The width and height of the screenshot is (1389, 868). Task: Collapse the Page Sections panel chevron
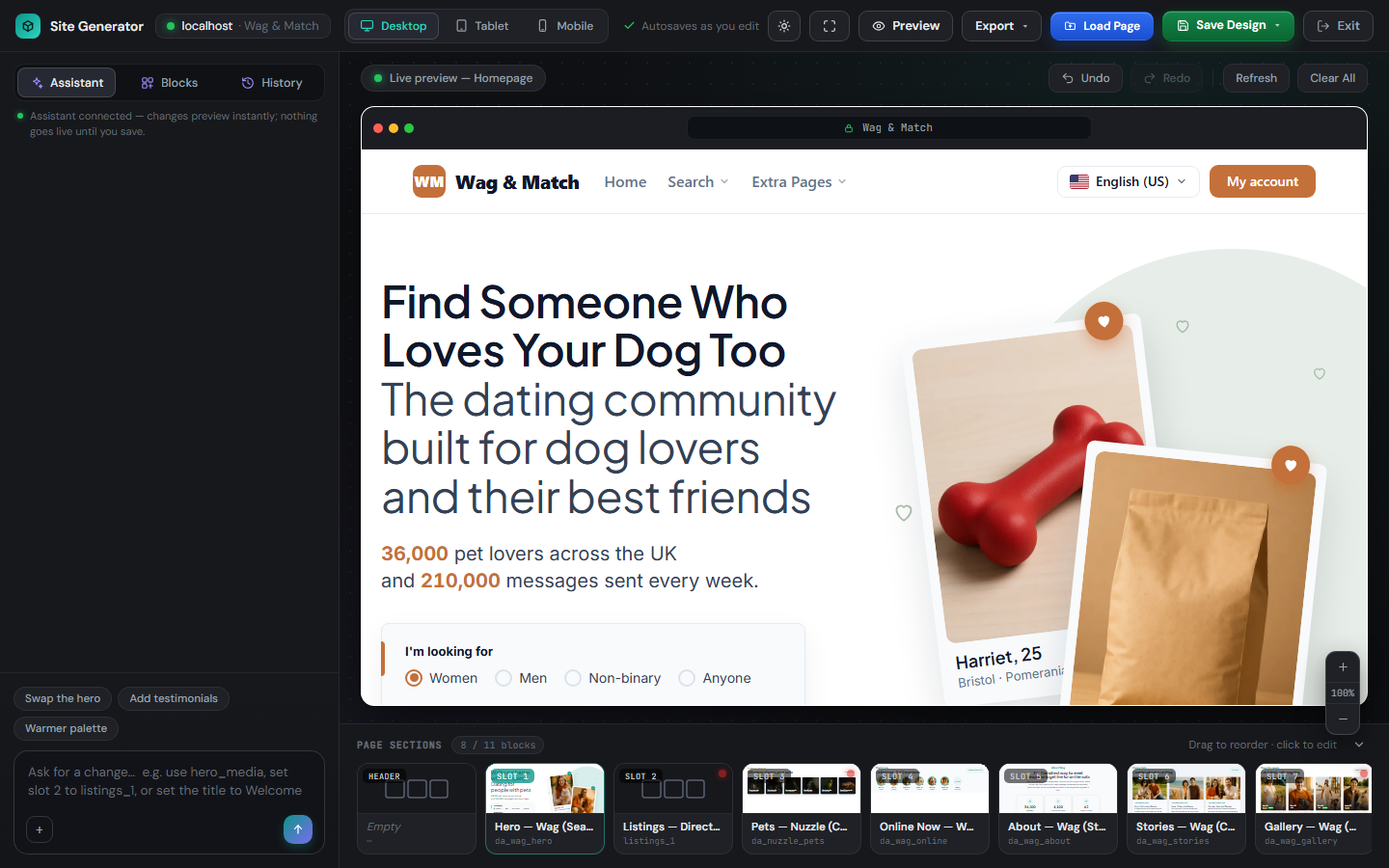coord(1359,745)
